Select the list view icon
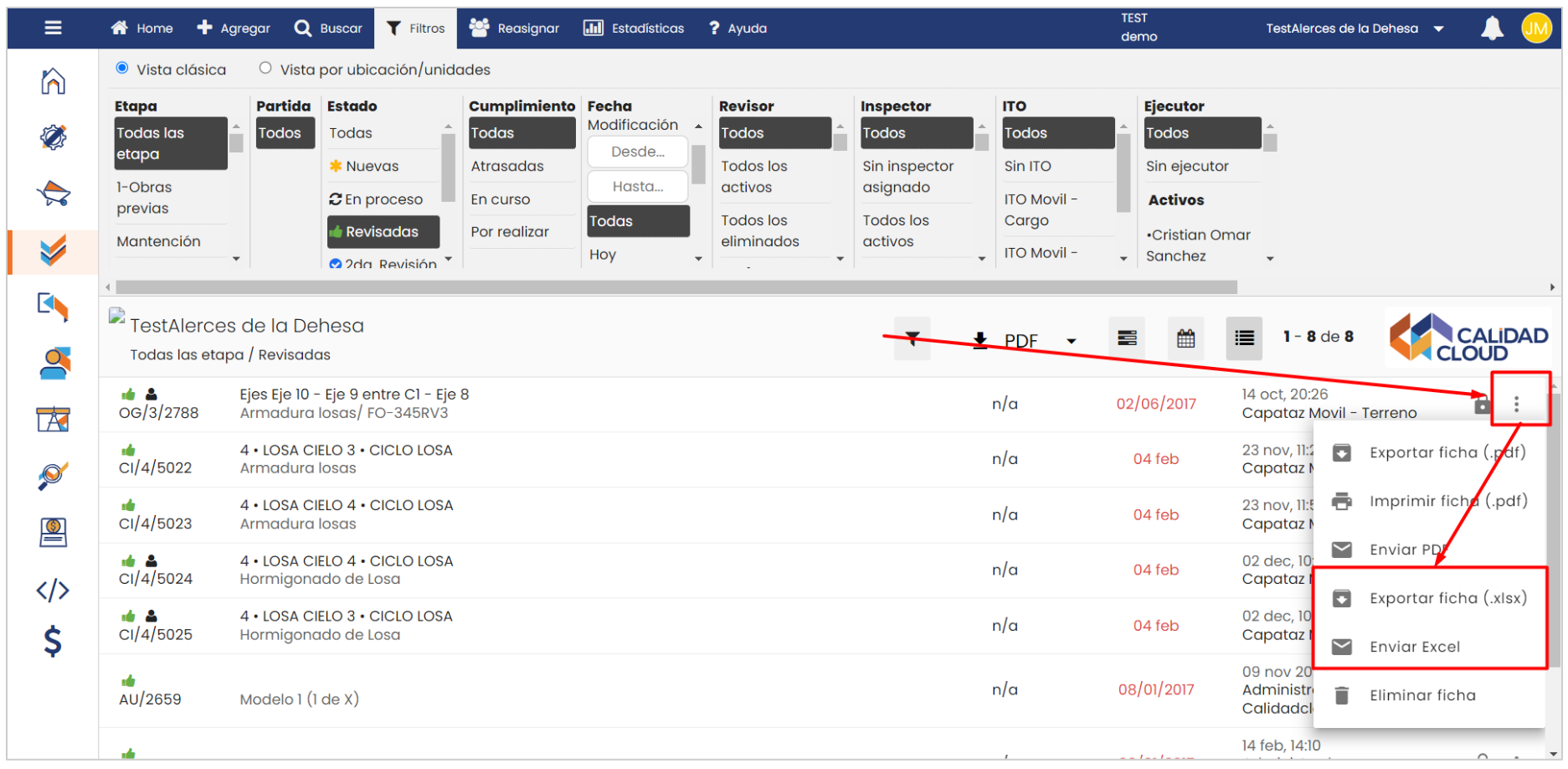 (1244, 338)
